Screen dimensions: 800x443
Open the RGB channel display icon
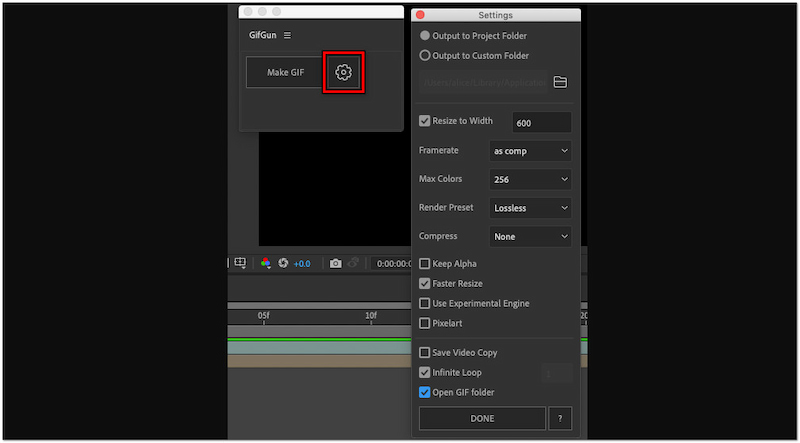coord(266,263)
